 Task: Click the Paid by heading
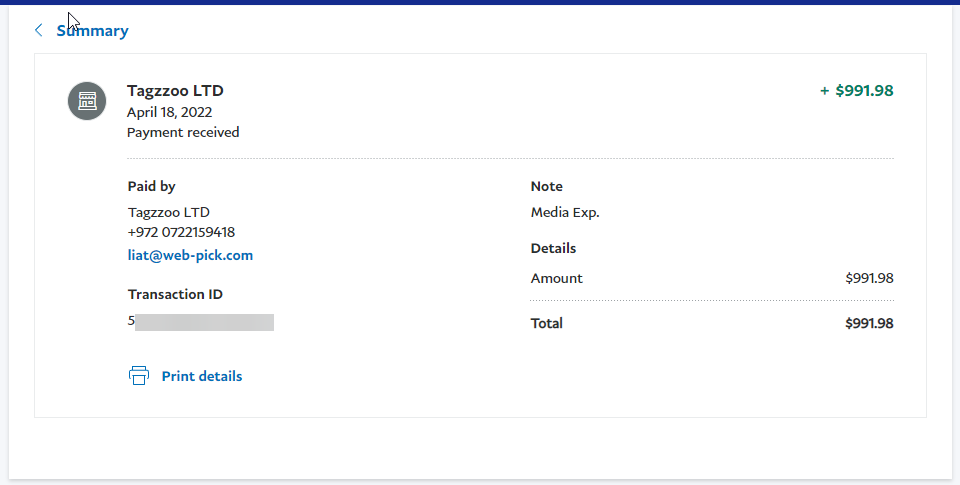[151, 186]
